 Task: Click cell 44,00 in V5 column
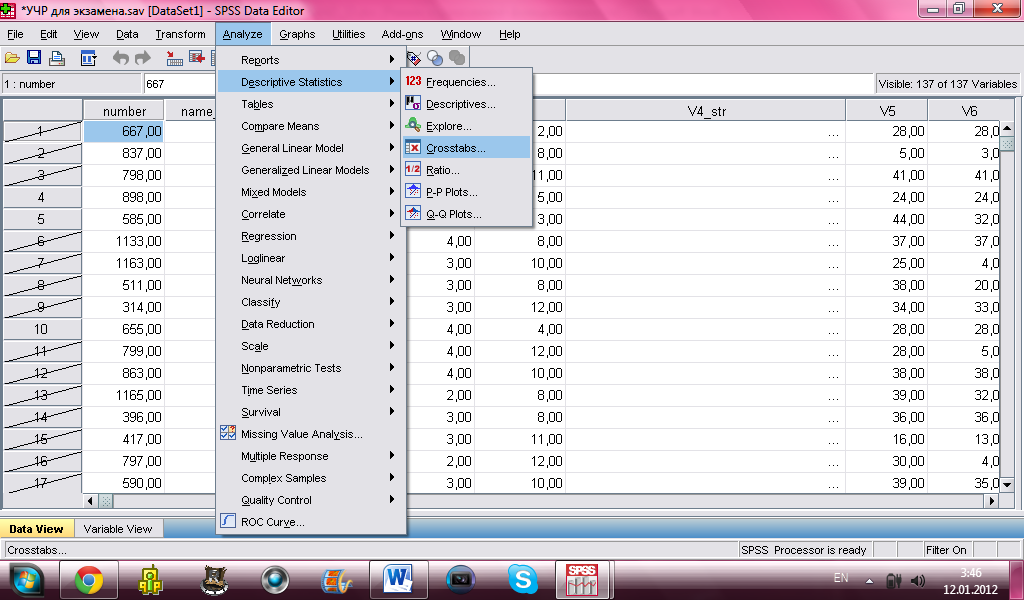click(887, 219)
